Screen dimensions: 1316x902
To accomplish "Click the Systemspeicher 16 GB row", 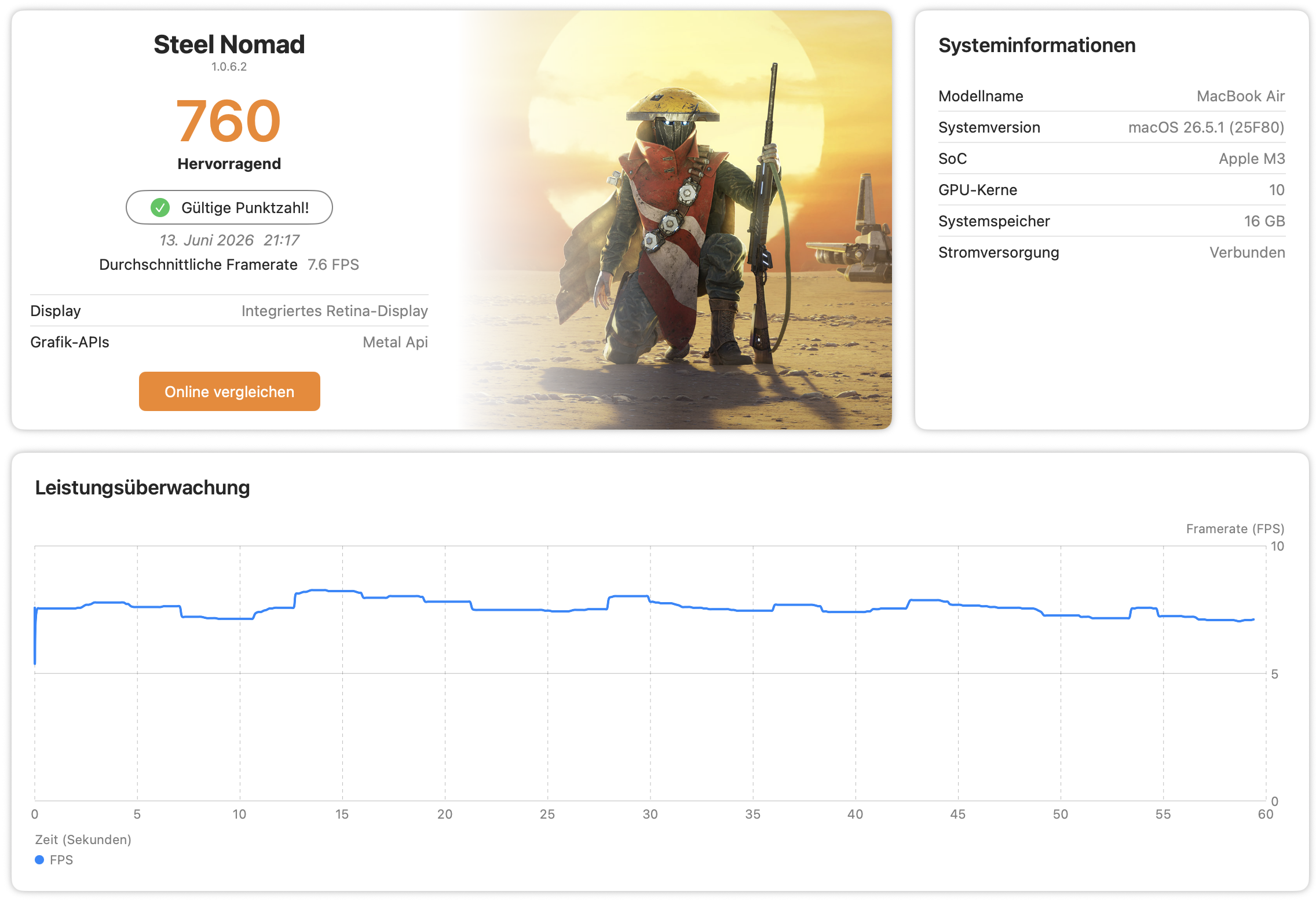I will [x=1112, y=221].
